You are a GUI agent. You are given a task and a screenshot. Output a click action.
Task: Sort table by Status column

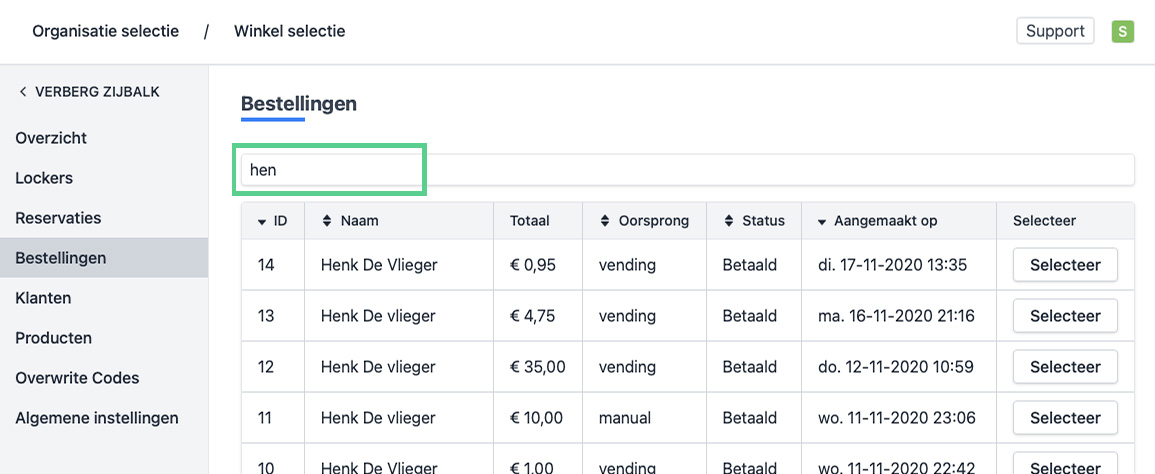coord(728,221)
